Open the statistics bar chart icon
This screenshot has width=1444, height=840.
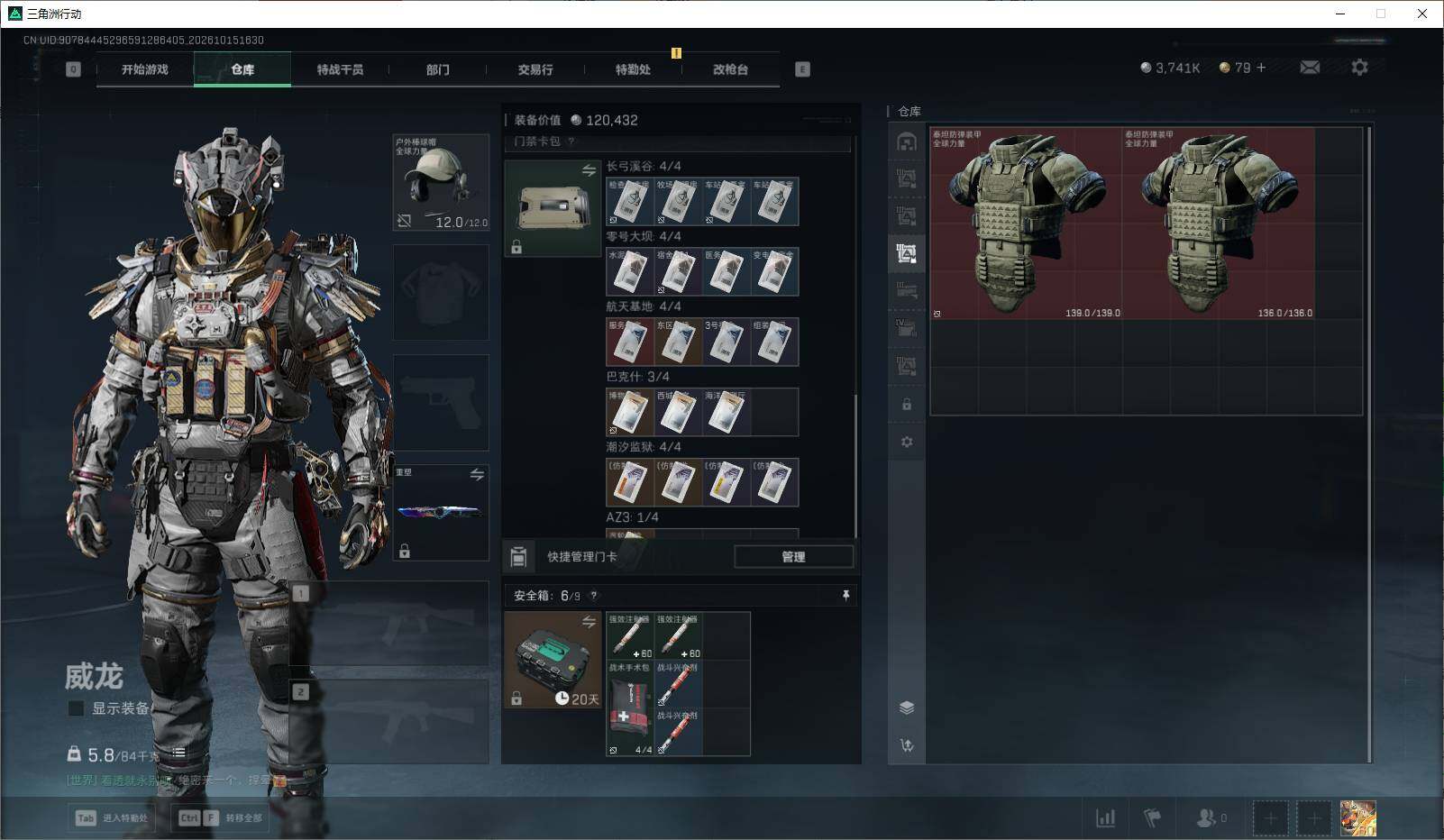pyautogui.click(x=1105, y=817)
